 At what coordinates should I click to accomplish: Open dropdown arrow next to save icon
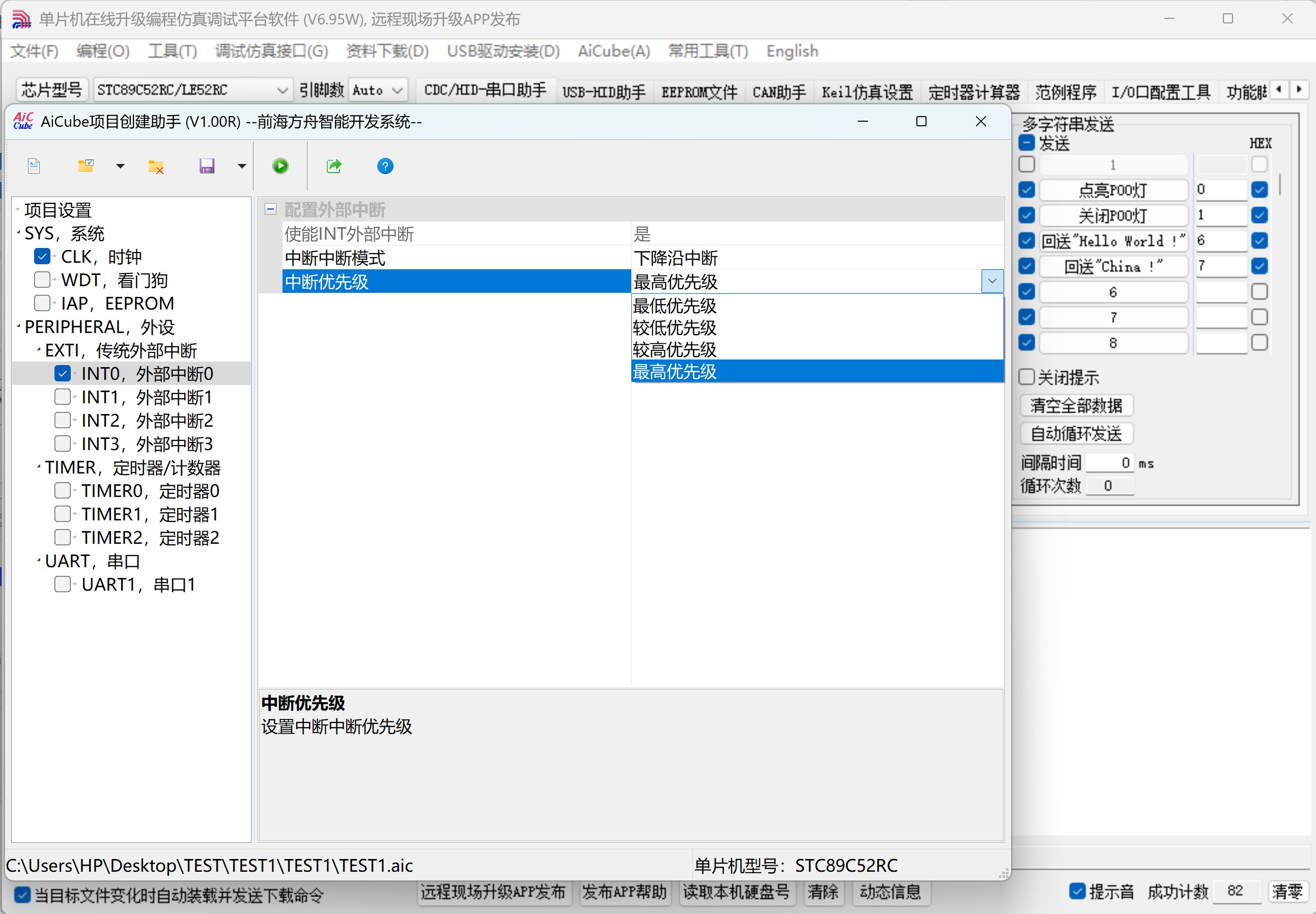pos(241,166)
